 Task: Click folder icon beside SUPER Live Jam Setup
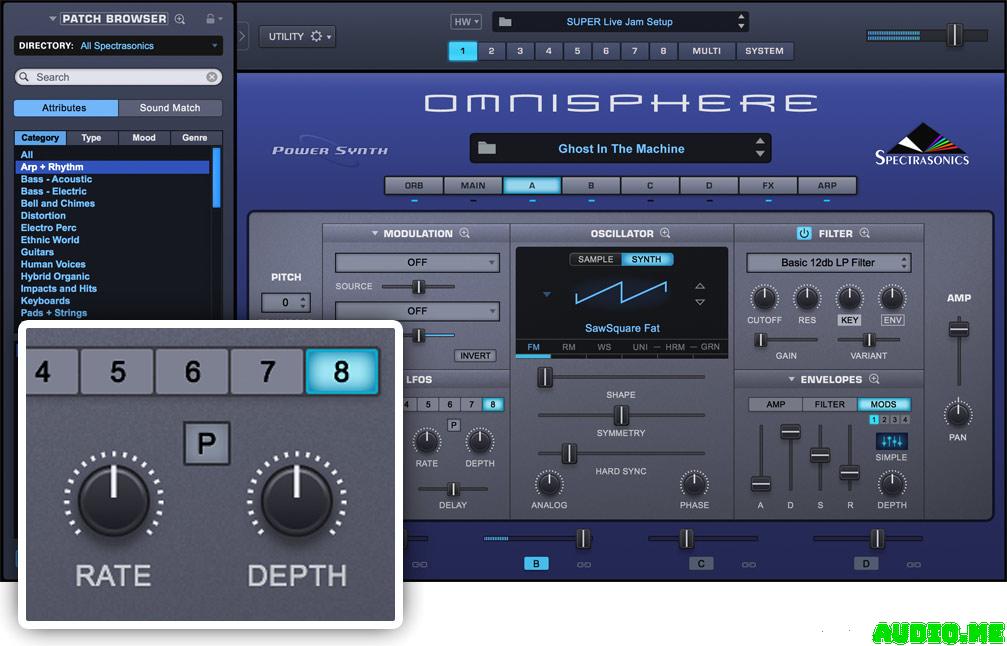point(505,22)
